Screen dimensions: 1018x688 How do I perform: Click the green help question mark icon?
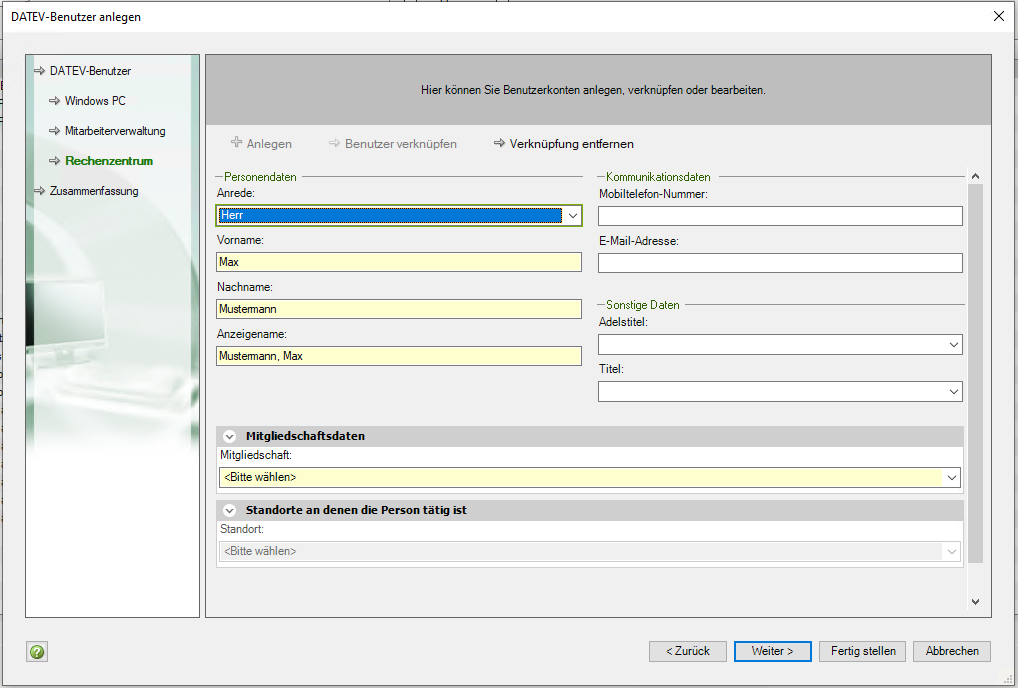37,652
